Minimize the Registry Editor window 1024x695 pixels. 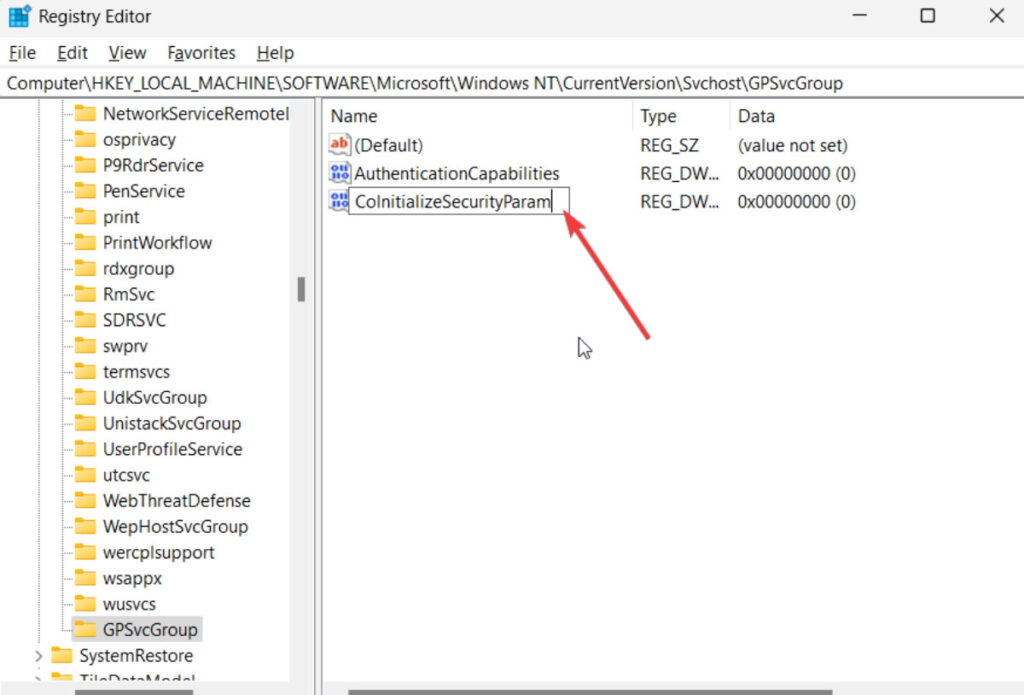click(x=859, y=15)
